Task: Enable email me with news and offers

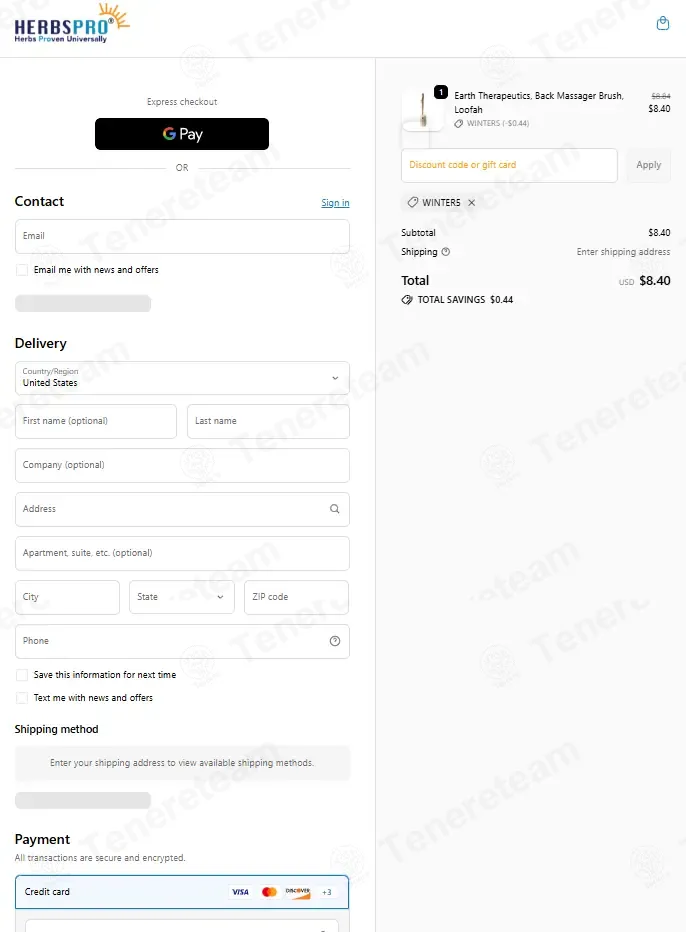Action: tap(22, 270)
